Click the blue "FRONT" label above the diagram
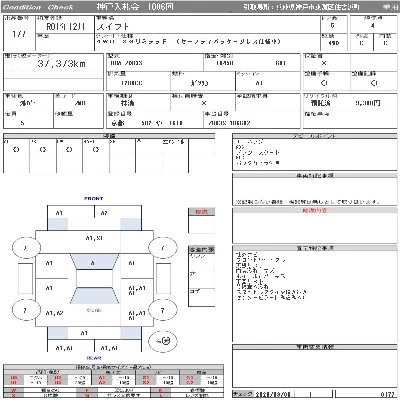Screen dimensions: 400x400 click(94, 198)
